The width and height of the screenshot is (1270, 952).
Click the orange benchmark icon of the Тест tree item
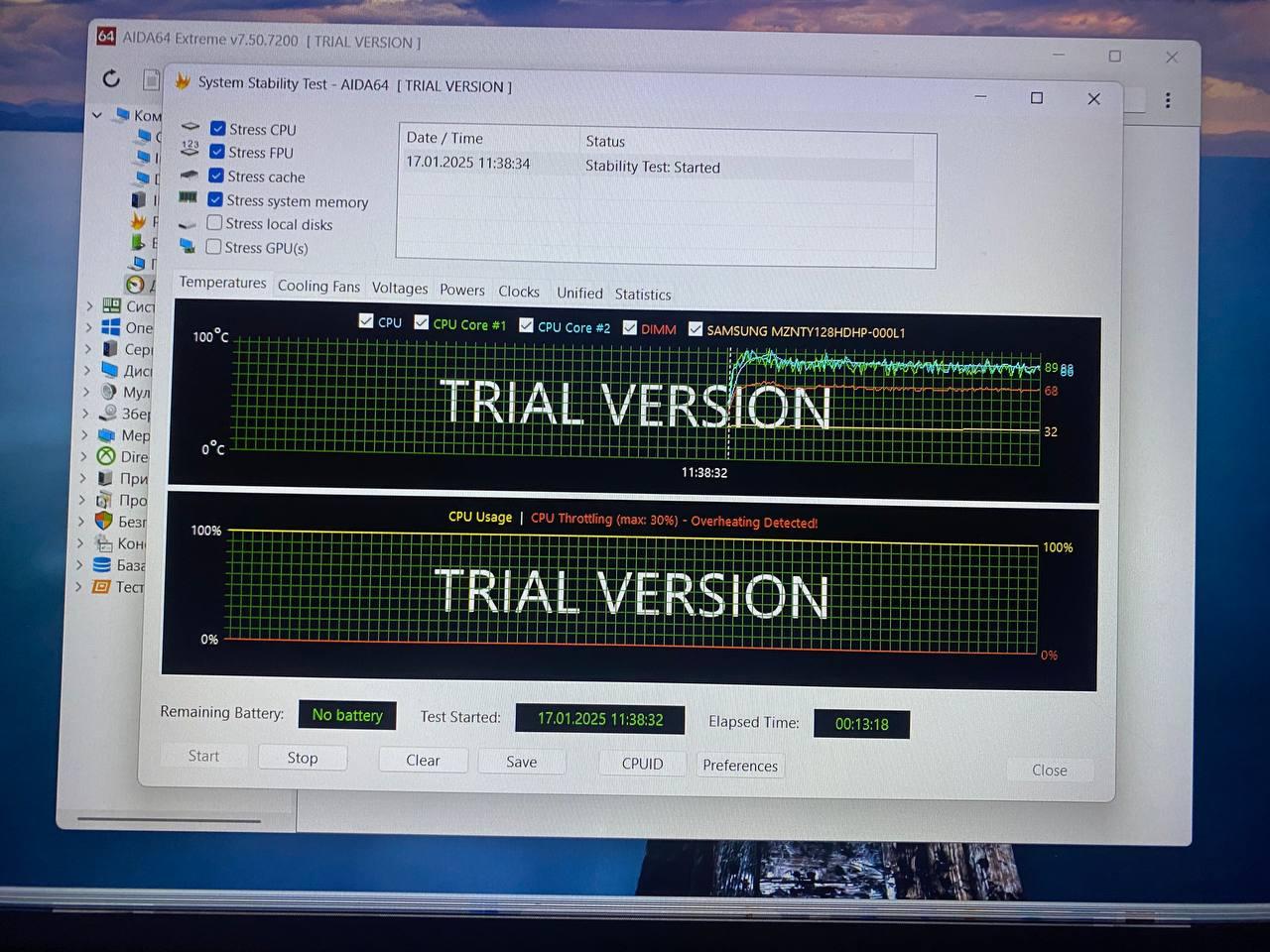[100, 586]
